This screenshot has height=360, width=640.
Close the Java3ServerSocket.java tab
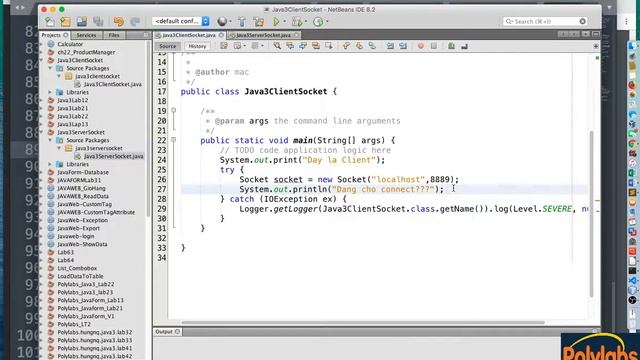(297, 35)
